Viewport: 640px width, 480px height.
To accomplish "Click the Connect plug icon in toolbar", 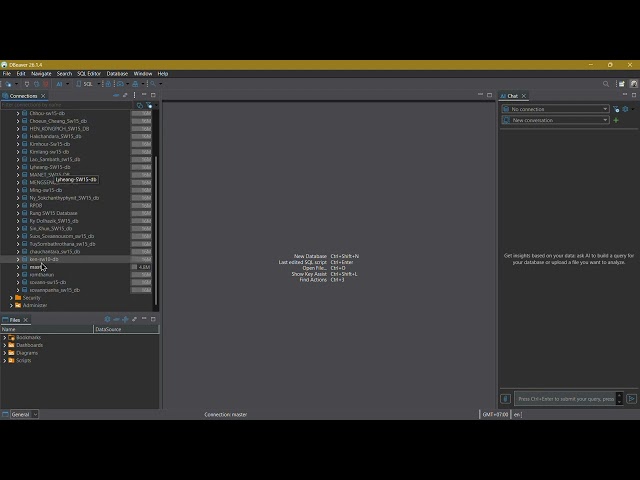I will (x=27, y=84).
